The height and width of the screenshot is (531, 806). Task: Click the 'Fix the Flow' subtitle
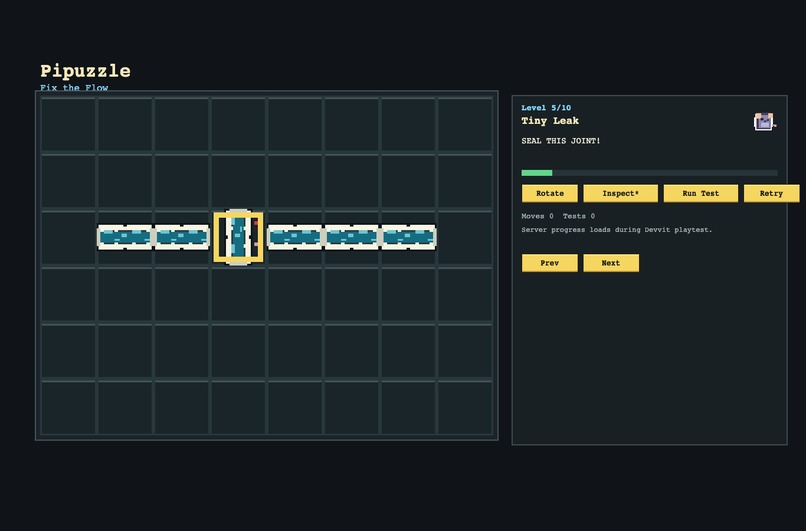[74, 87]
